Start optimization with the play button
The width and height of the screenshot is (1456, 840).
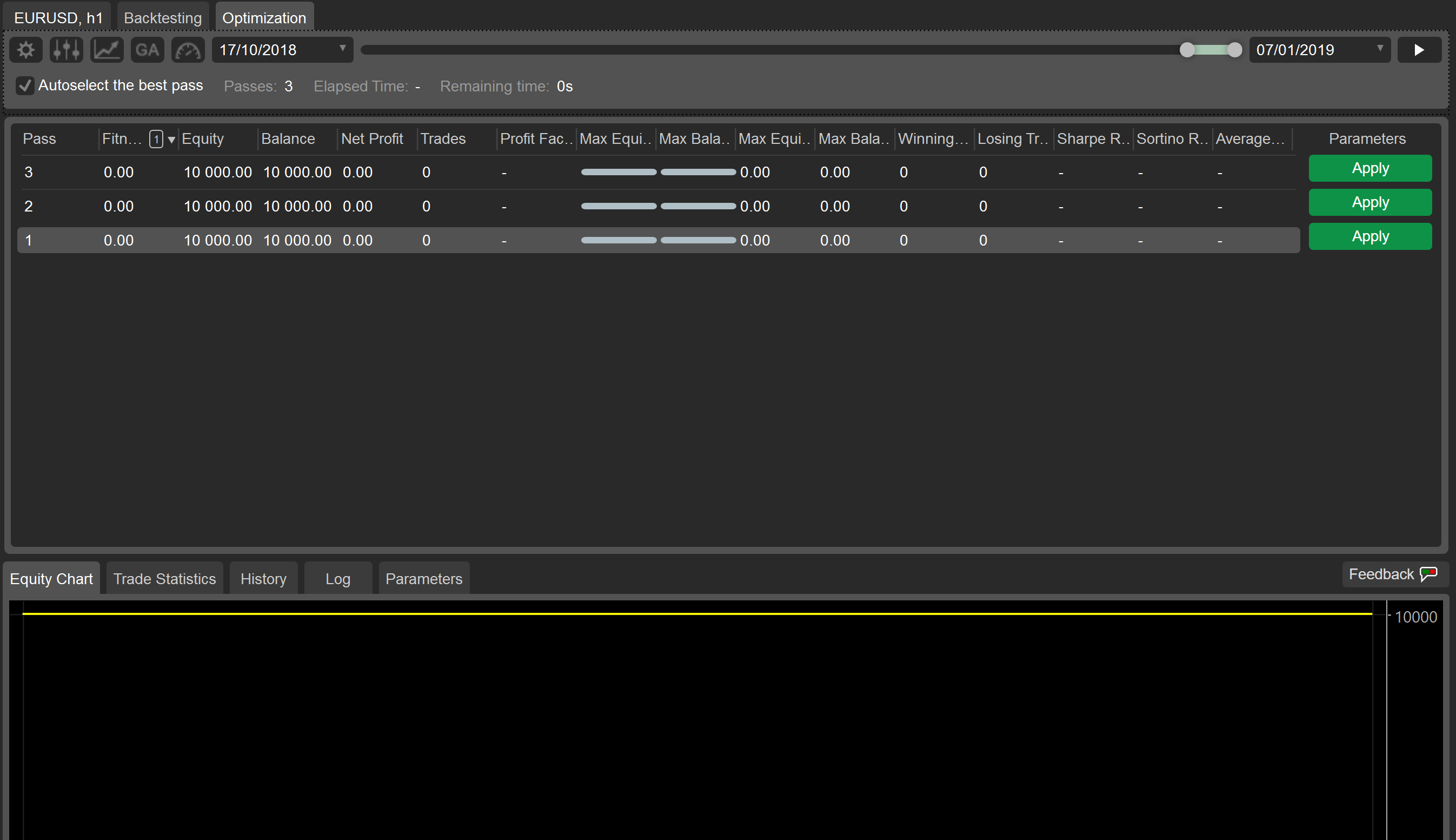1419,50
